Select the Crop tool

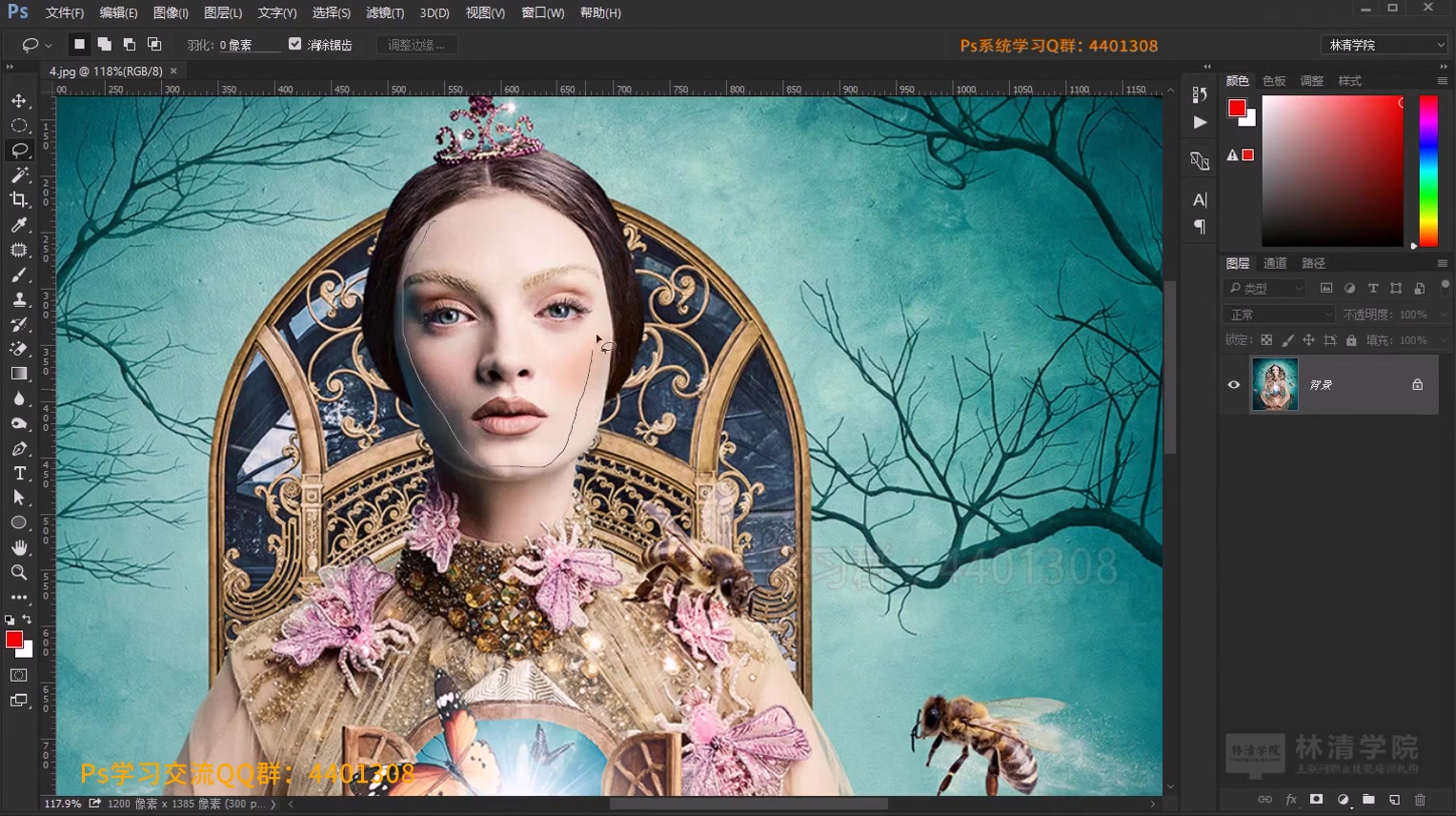(19, 200)
